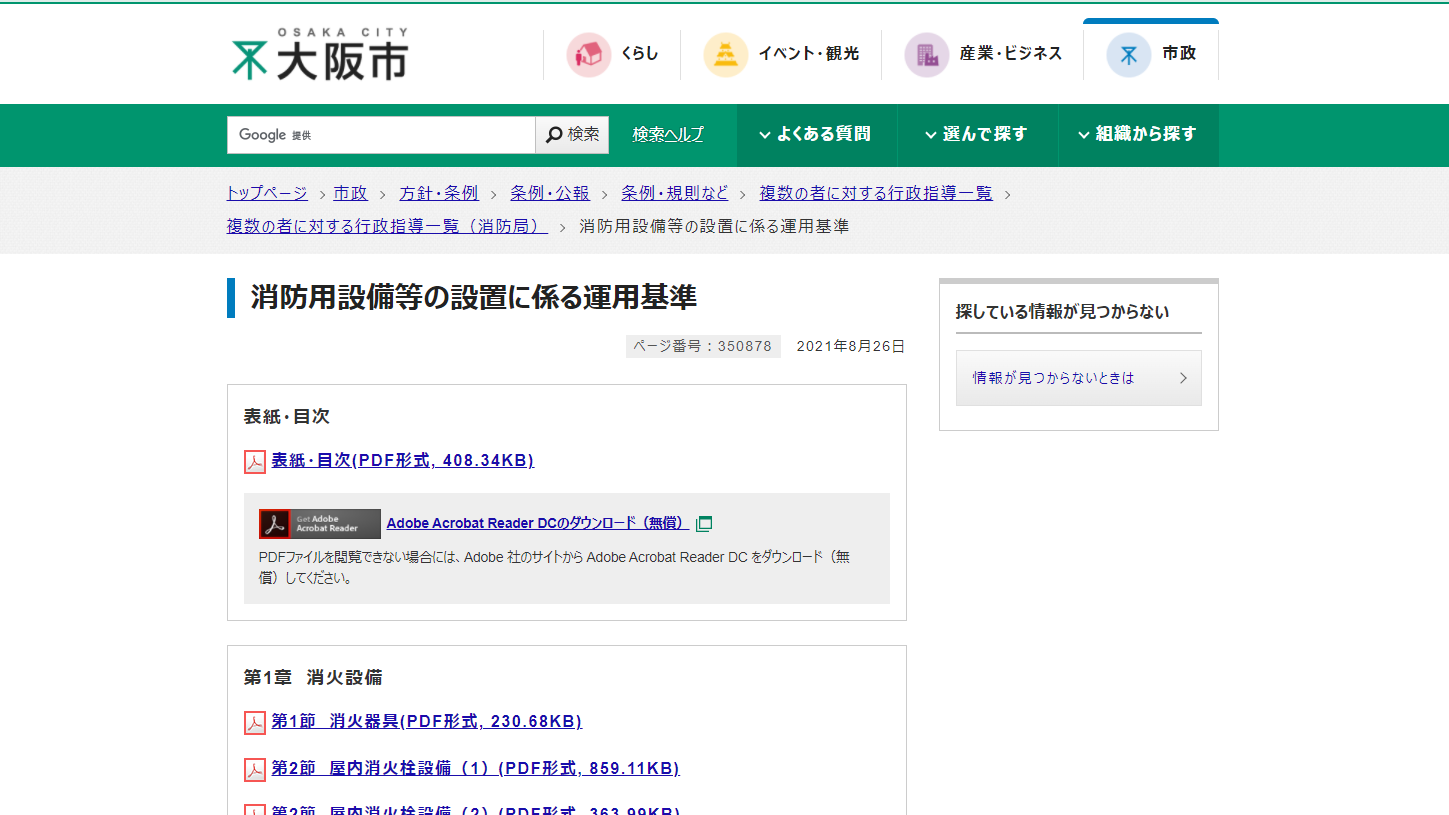Focus the Google search input field

pos(381,135)
